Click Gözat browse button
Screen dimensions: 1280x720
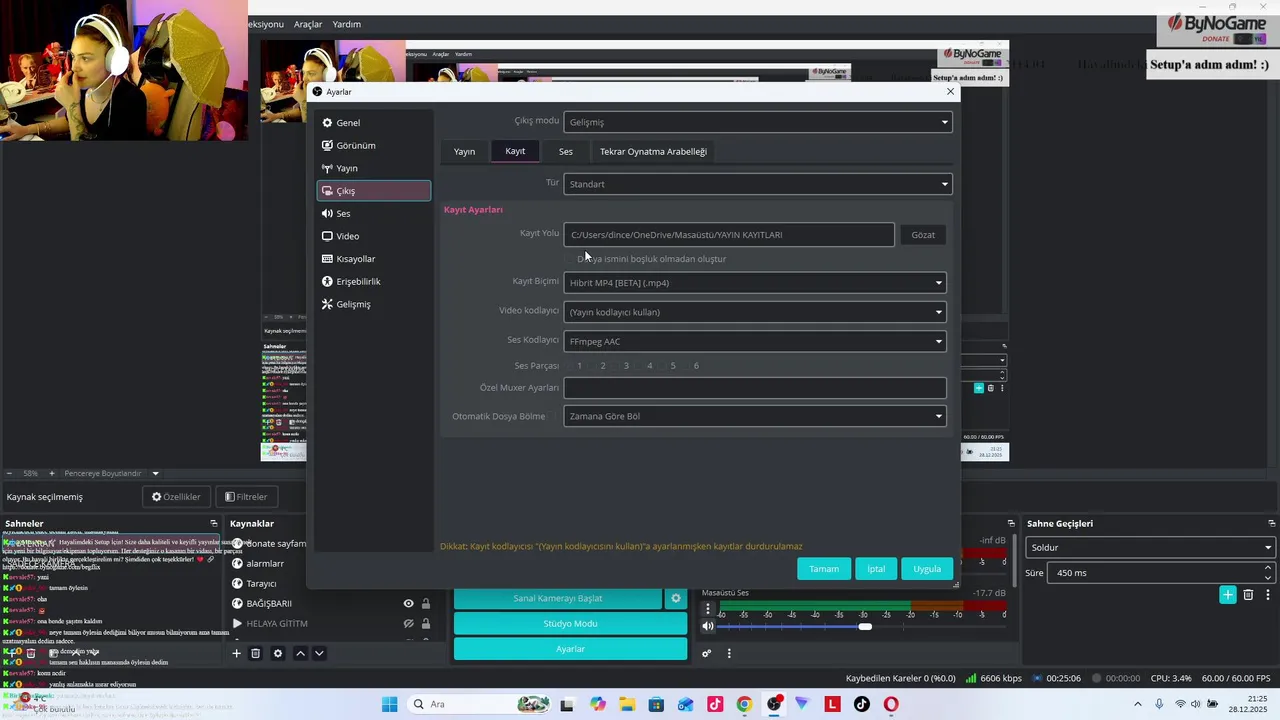(923, 235)
